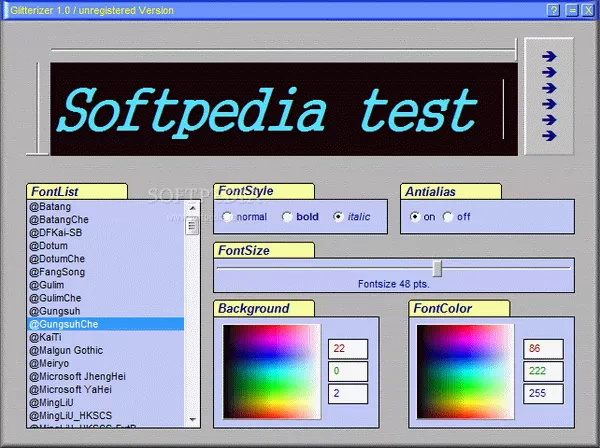Select the highlighted @GungsuhChe font
The height and width of the screenshot is (448, 600).
(x=106, y=324)
